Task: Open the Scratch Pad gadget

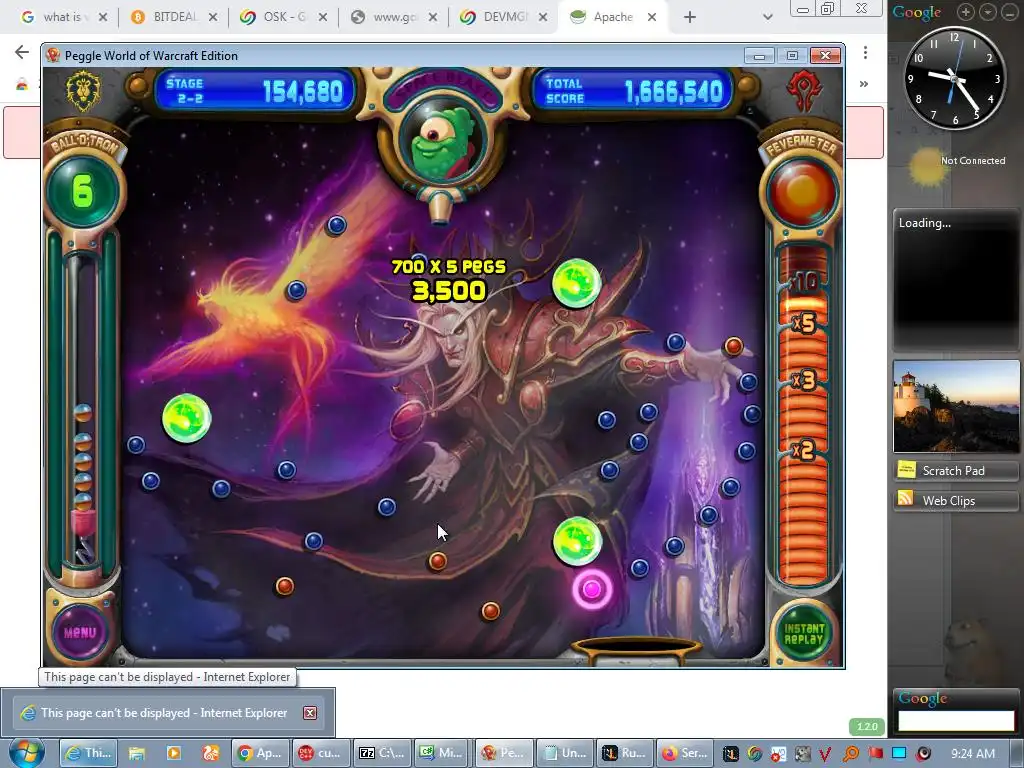Action: pos(956,470)
